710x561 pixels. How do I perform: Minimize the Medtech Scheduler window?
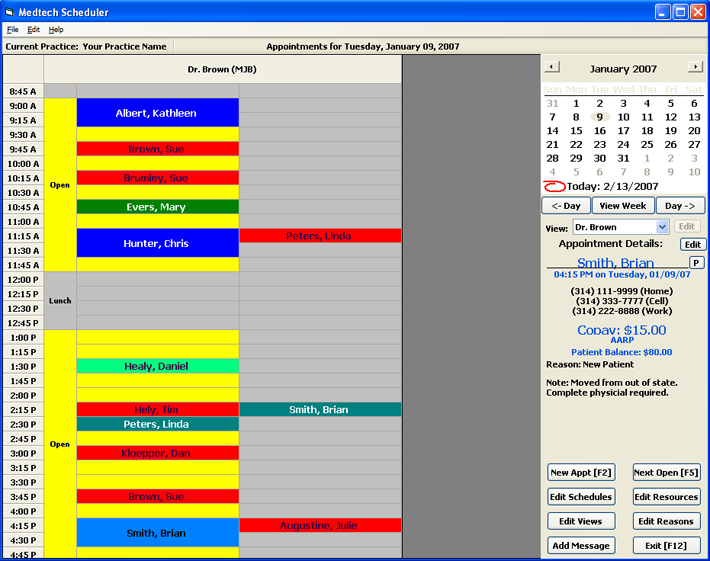(662, 12)
